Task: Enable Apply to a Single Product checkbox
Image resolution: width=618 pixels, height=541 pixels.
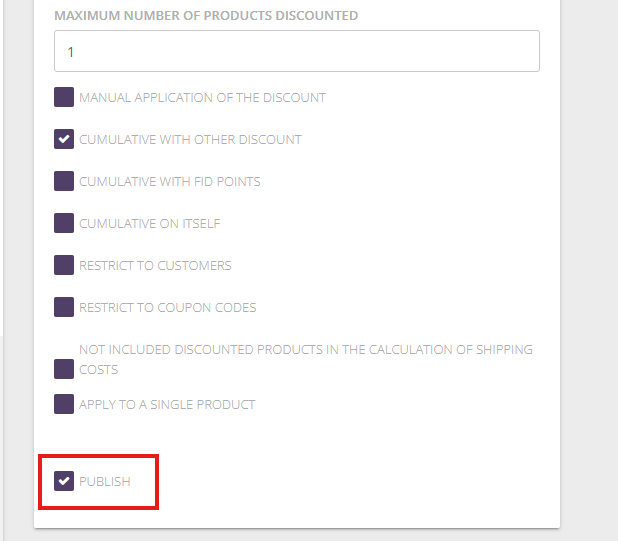Action: (64, 404)
